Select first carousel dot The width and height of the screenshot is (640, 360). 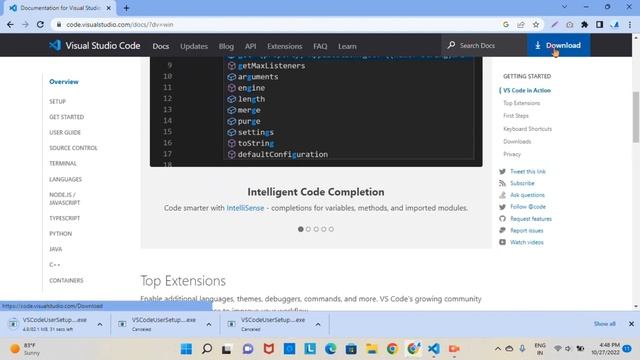tap(300, 229)
